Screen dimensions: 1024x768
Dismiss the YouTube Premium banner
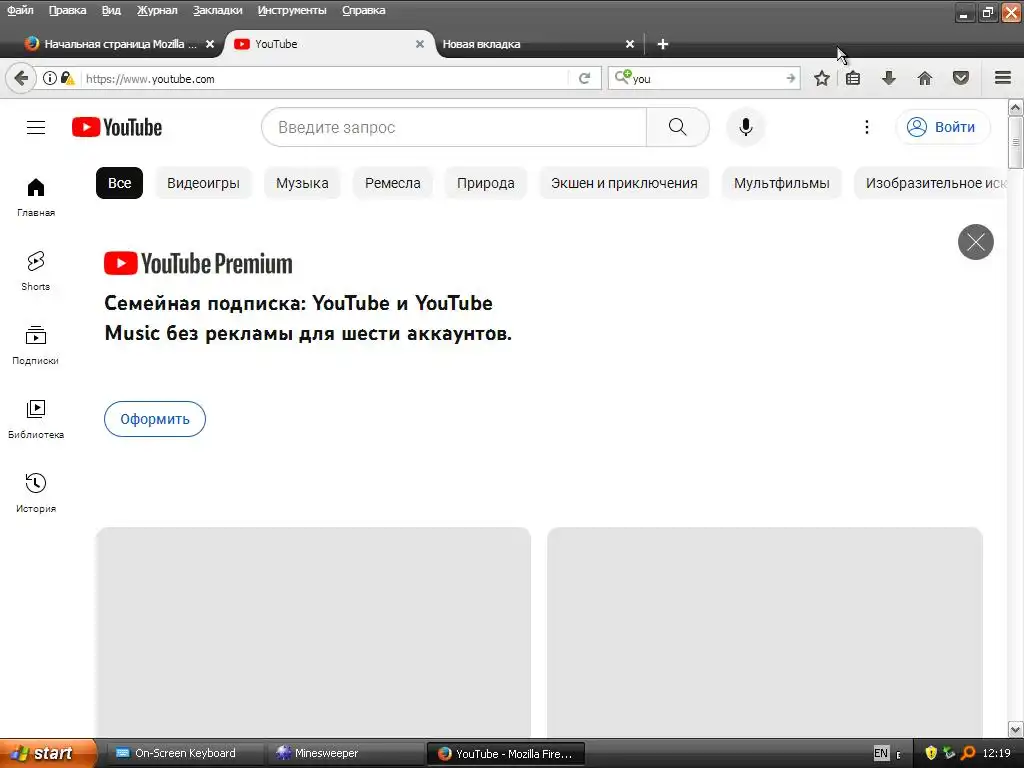pos(976,242)
